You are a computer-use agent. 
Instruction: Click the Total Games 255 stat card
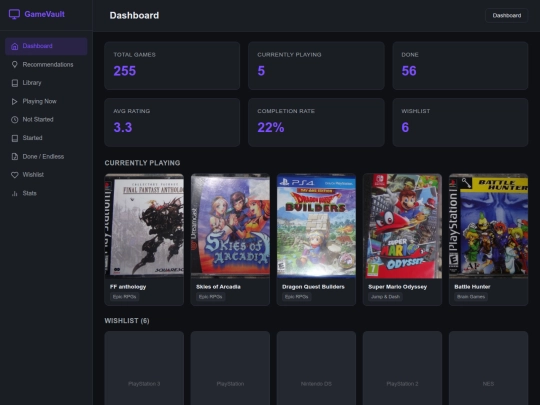point(172,66)
